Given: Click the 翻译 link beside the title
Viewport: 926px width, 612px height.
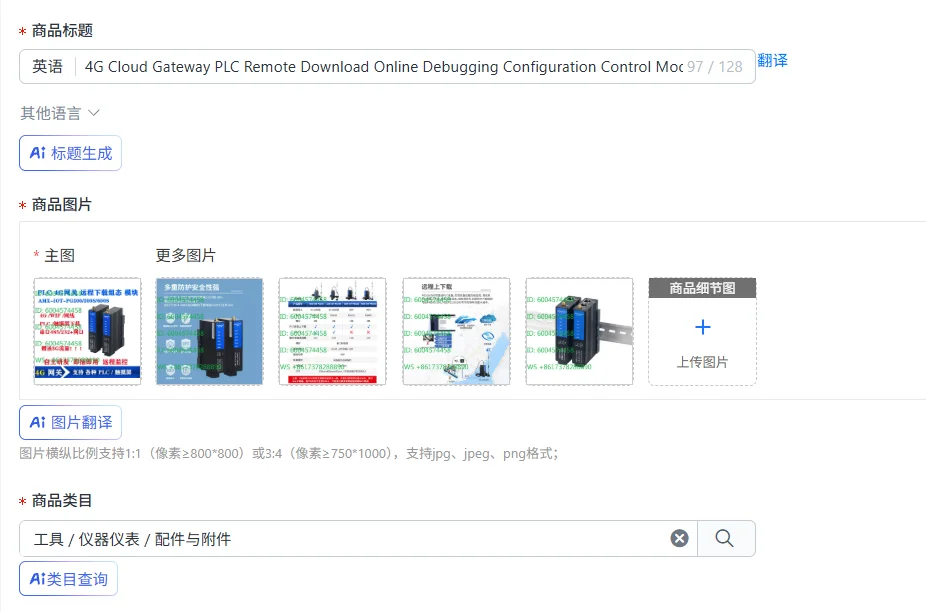Looking at the screenshot, I should tap(772, 60).
